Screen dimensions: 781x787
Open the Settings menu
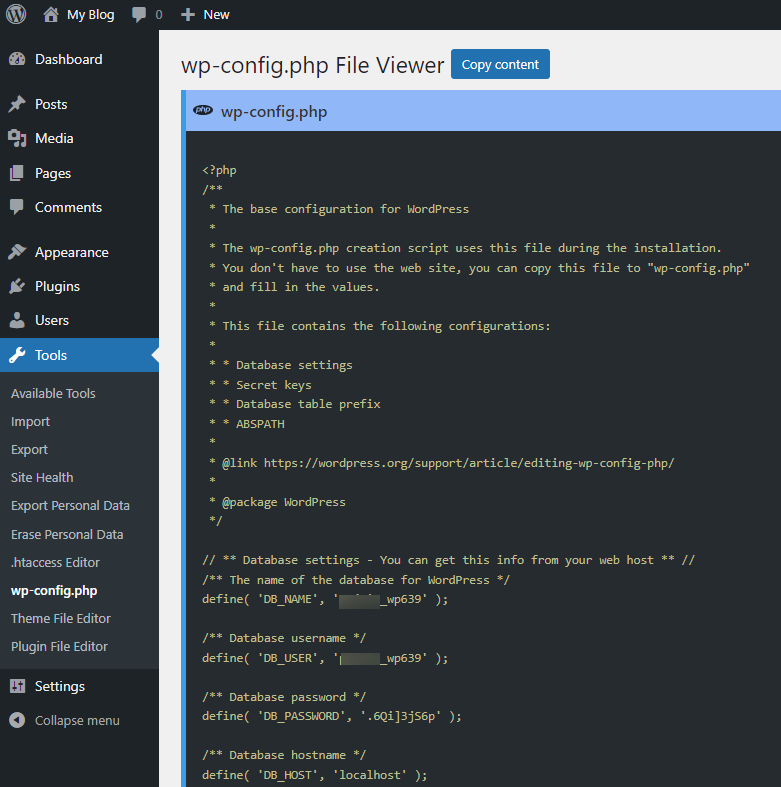(x=60, y=686)
